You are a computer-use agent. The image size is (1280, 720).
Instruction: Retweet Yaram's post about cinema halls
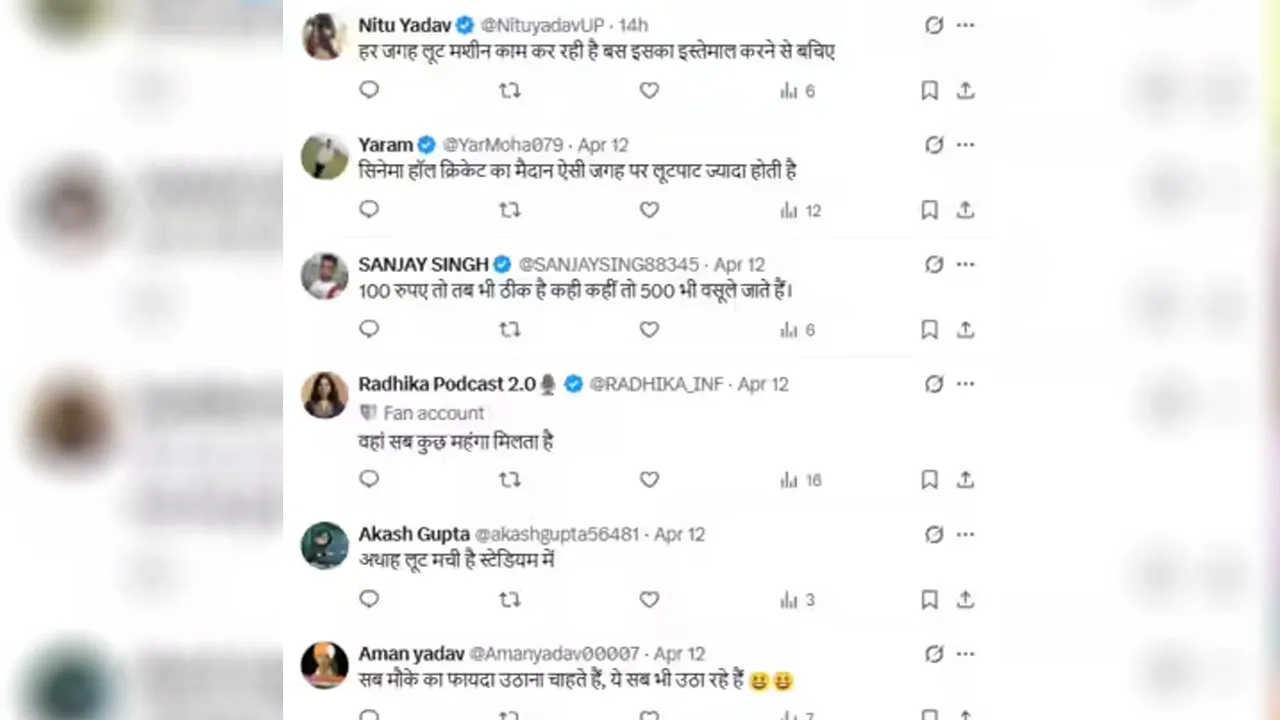pyautogui.click(x=509, y=210)
